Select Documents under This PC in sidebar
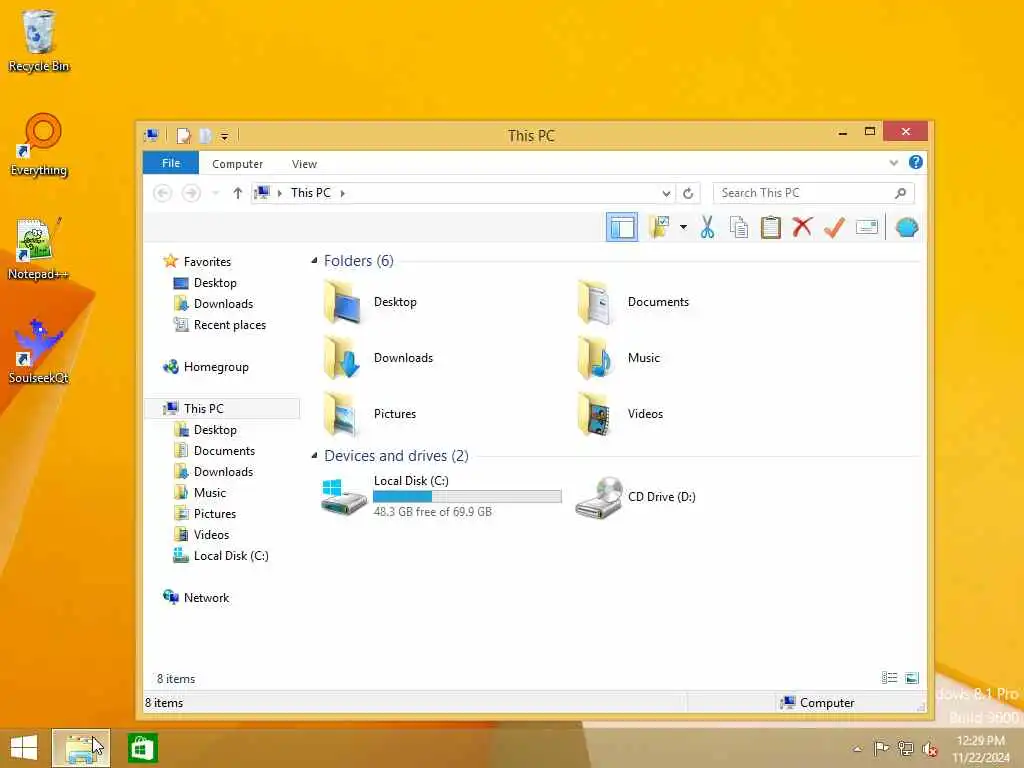The height and width of the screenshot is (768, 1024). 224,451
